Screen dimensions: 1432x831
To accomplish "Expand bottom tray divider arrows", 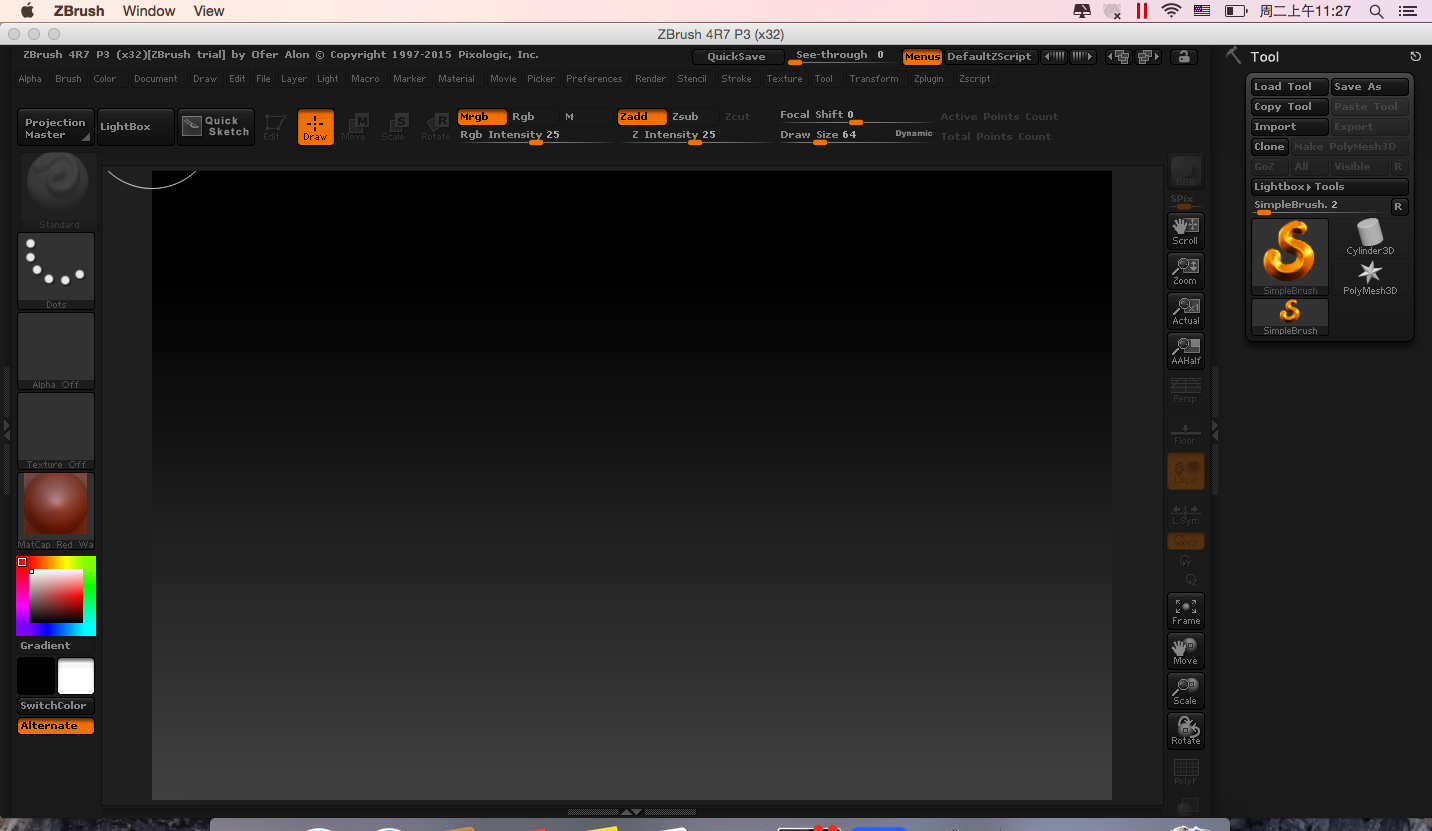I will 631,812.
